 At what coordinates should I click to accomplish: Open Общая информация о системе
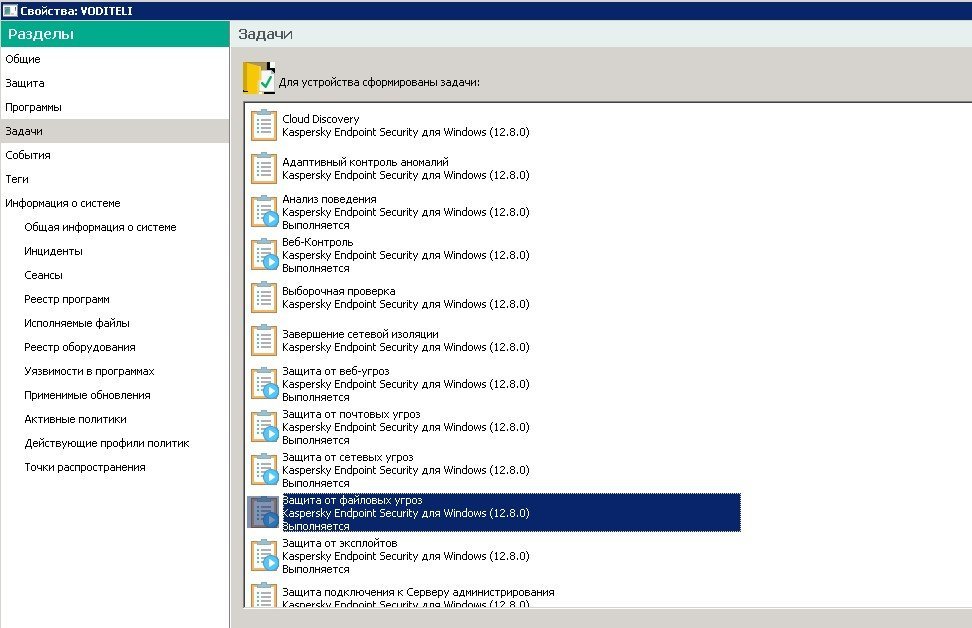[x=100, y=227]
